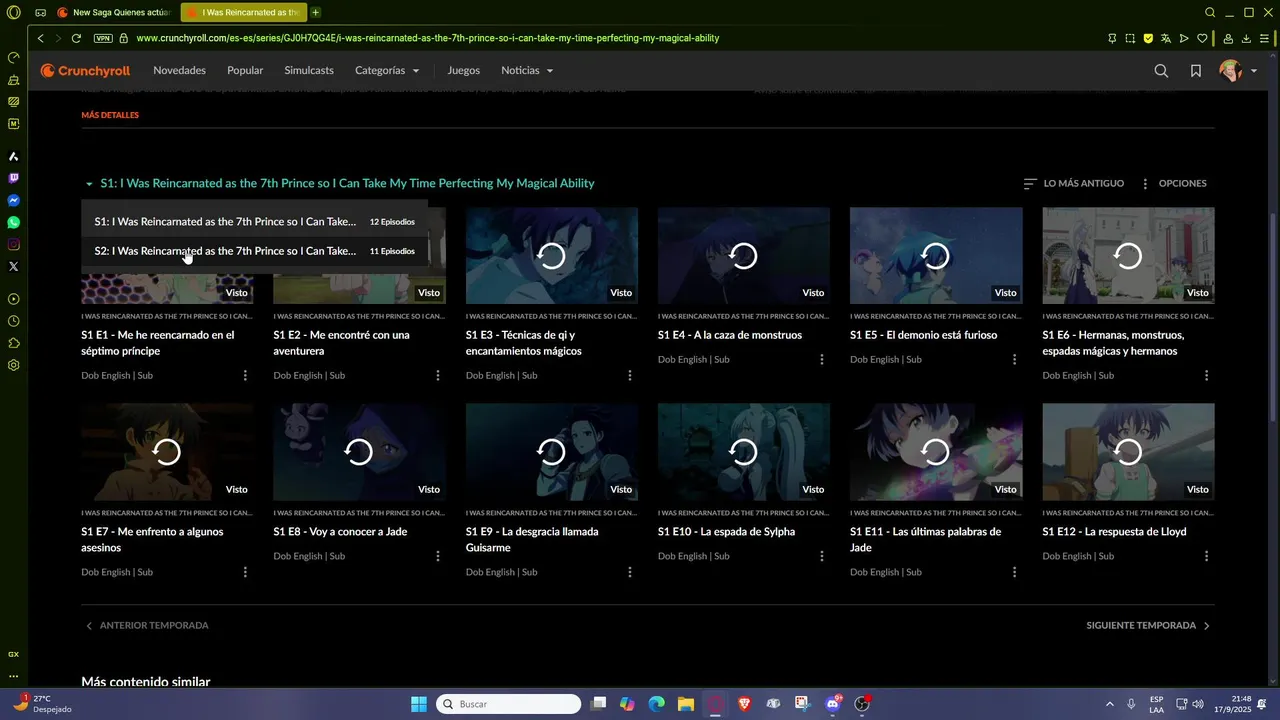Expand the Categorías dropdown
Viewport: 1280px width, 720px height.
(387, 71)
